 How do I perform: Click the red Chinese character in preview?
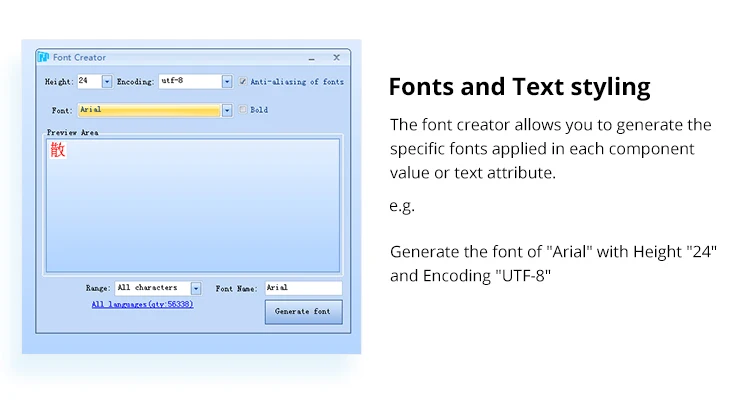(x=58, y=150)
